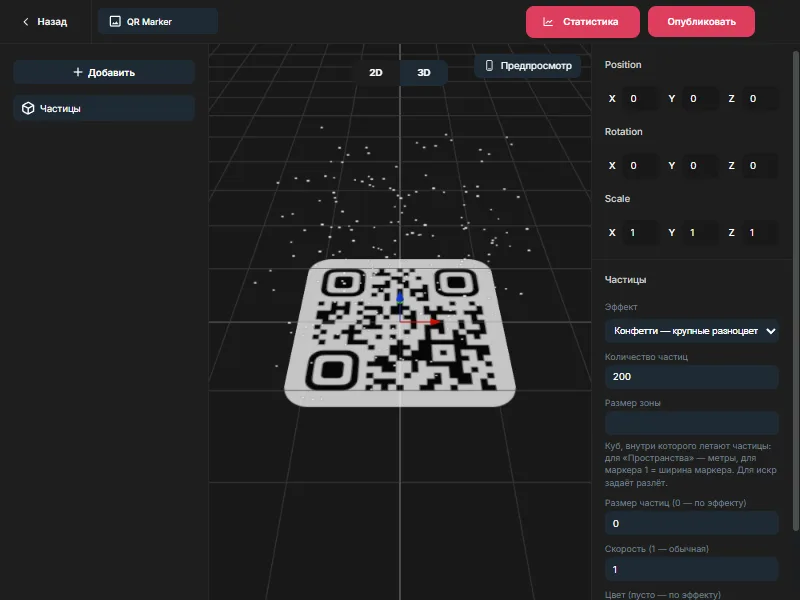
Task: Edit Rotation Y field
Action: click(701, 165)
